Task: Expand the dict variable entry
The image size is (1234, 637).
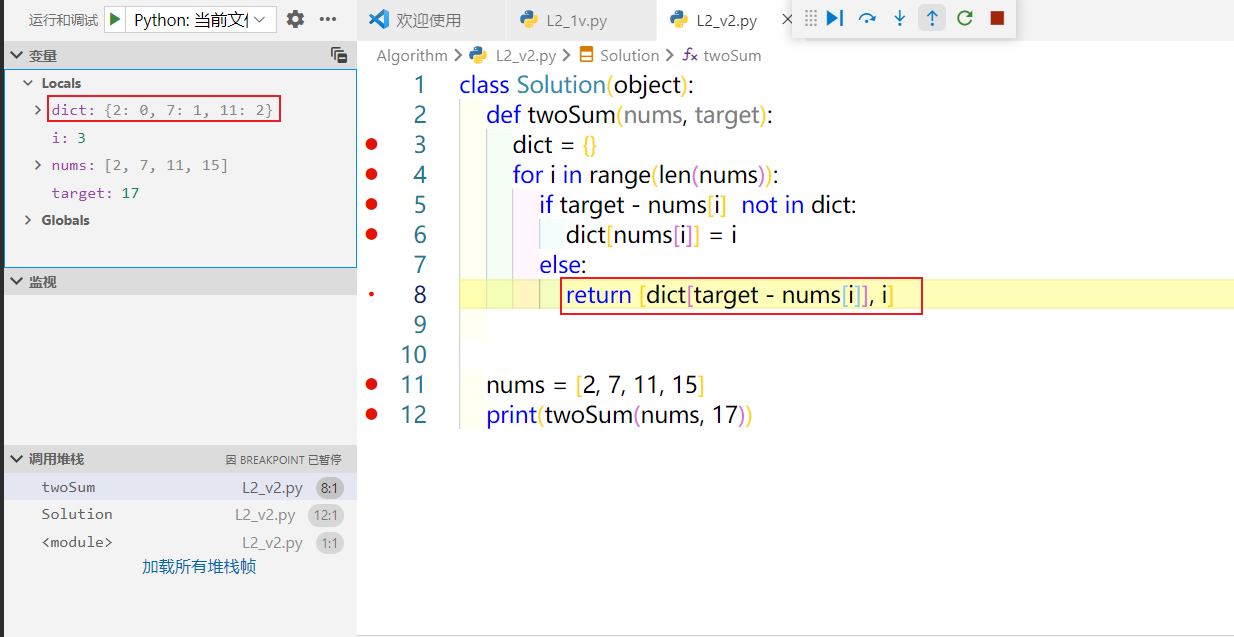Action: (38, 110)
